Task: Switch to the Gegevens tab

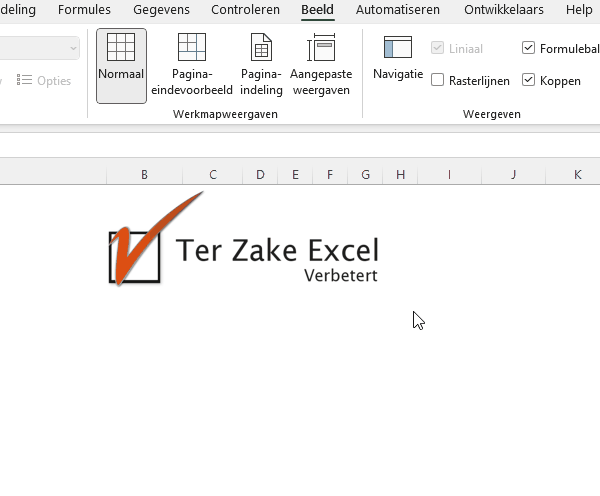Action: pyautogui.click(x=161, y=10)
